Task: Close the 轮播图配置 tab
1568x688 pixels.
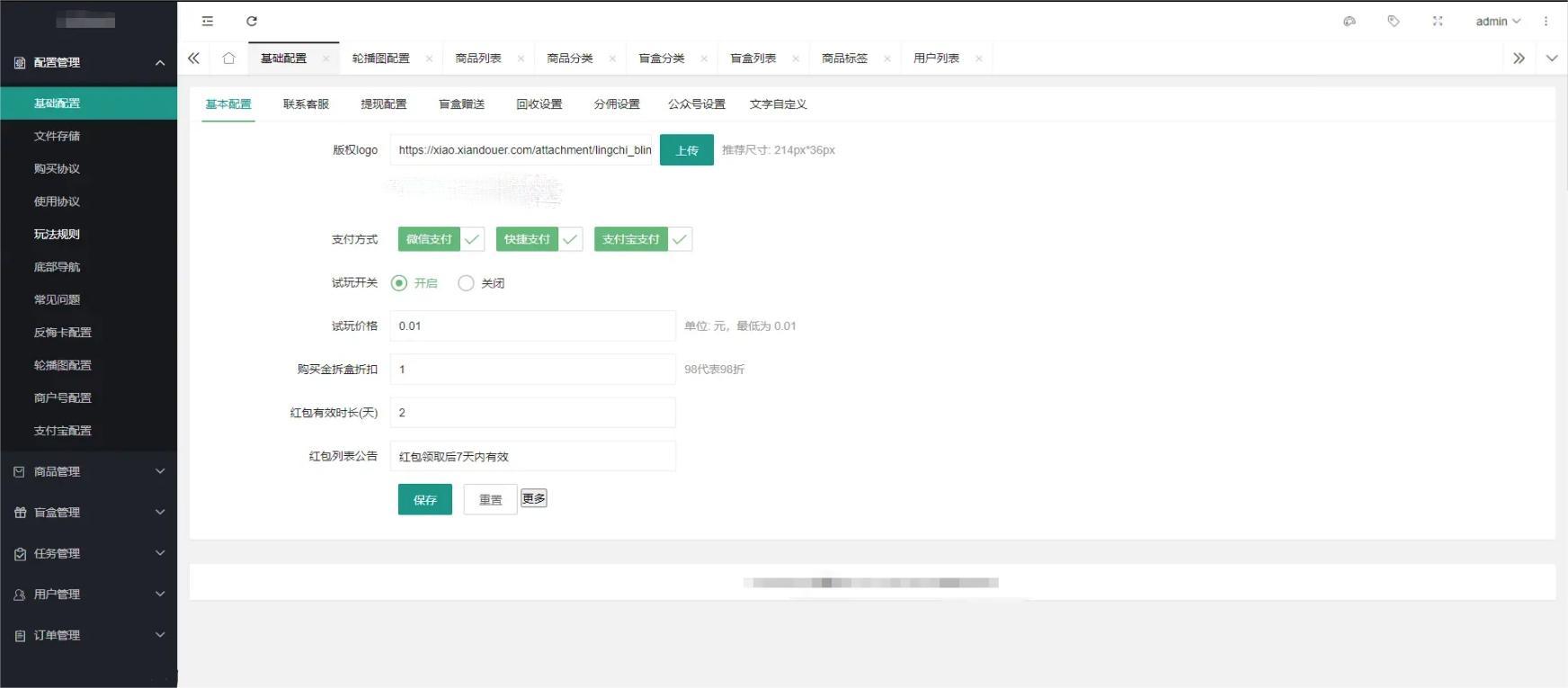Action: coord(429,58)
